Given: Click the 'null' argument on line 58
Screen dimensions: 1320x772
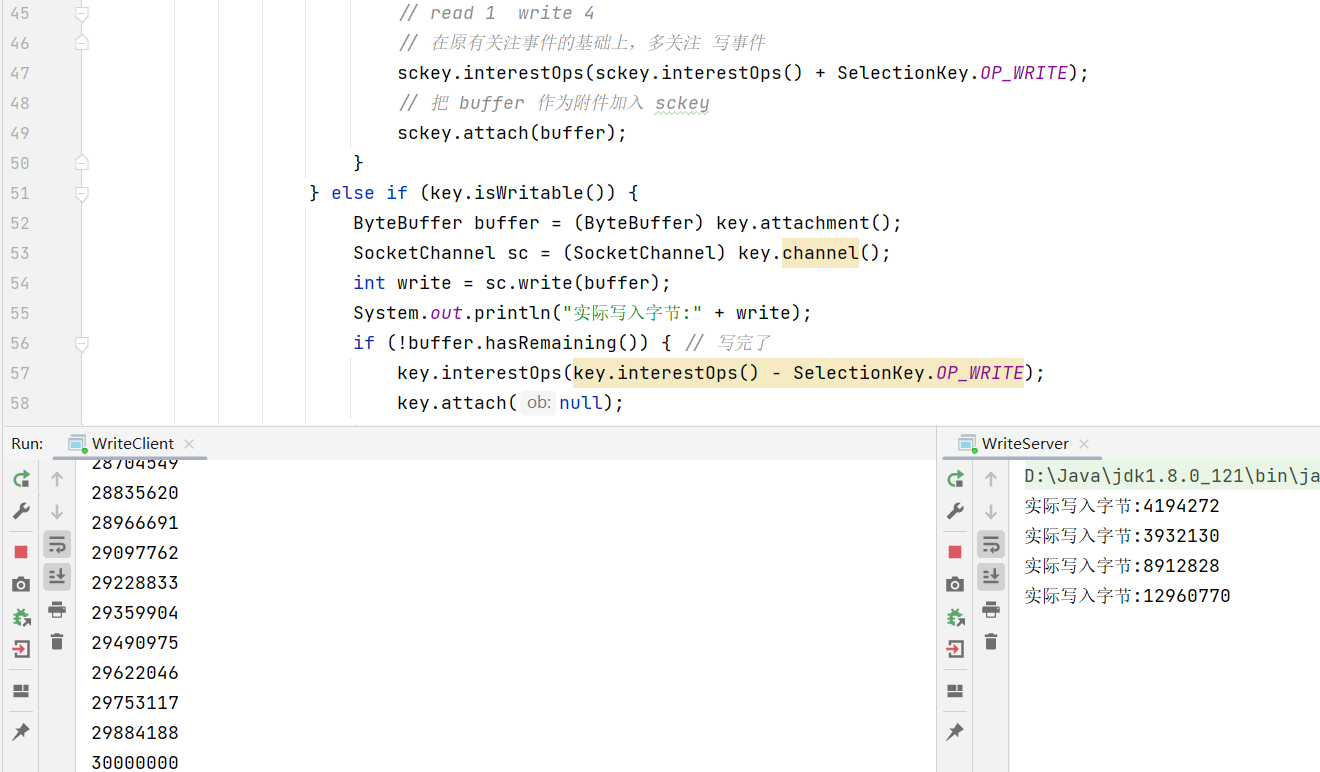Looking at the screenshot, I should tap(580, 403).
